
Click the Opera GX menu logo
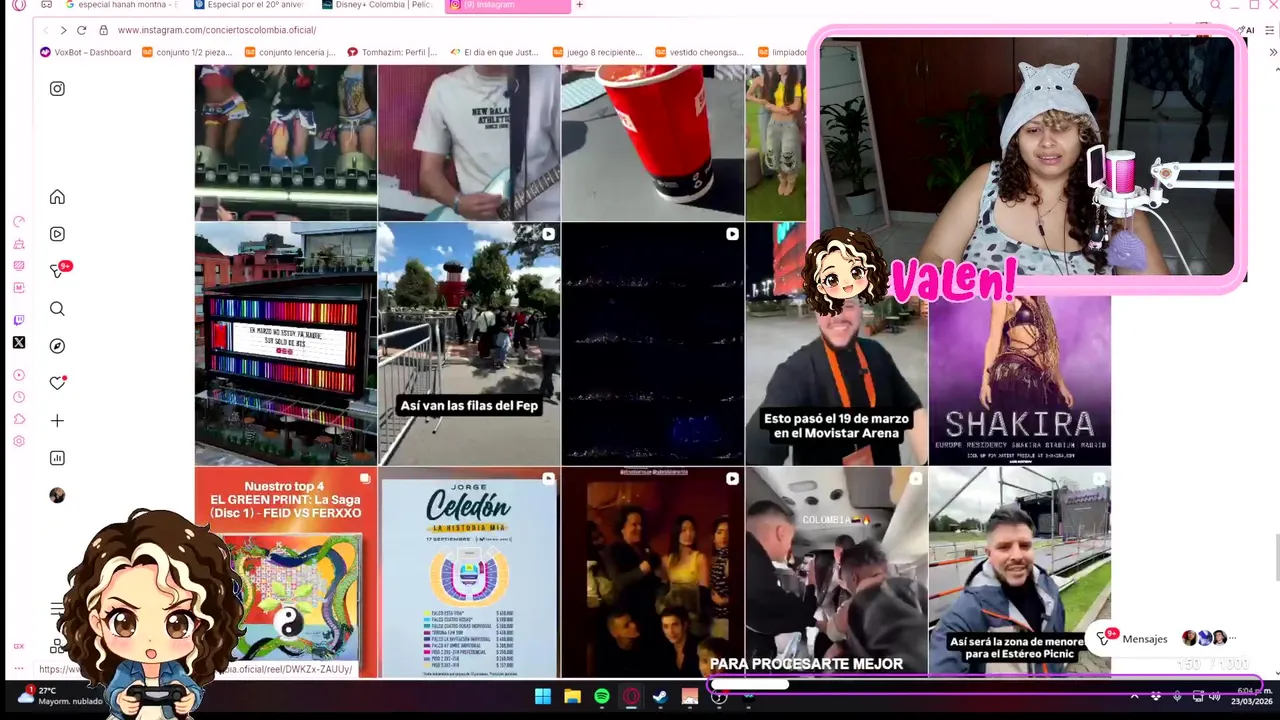18,5
